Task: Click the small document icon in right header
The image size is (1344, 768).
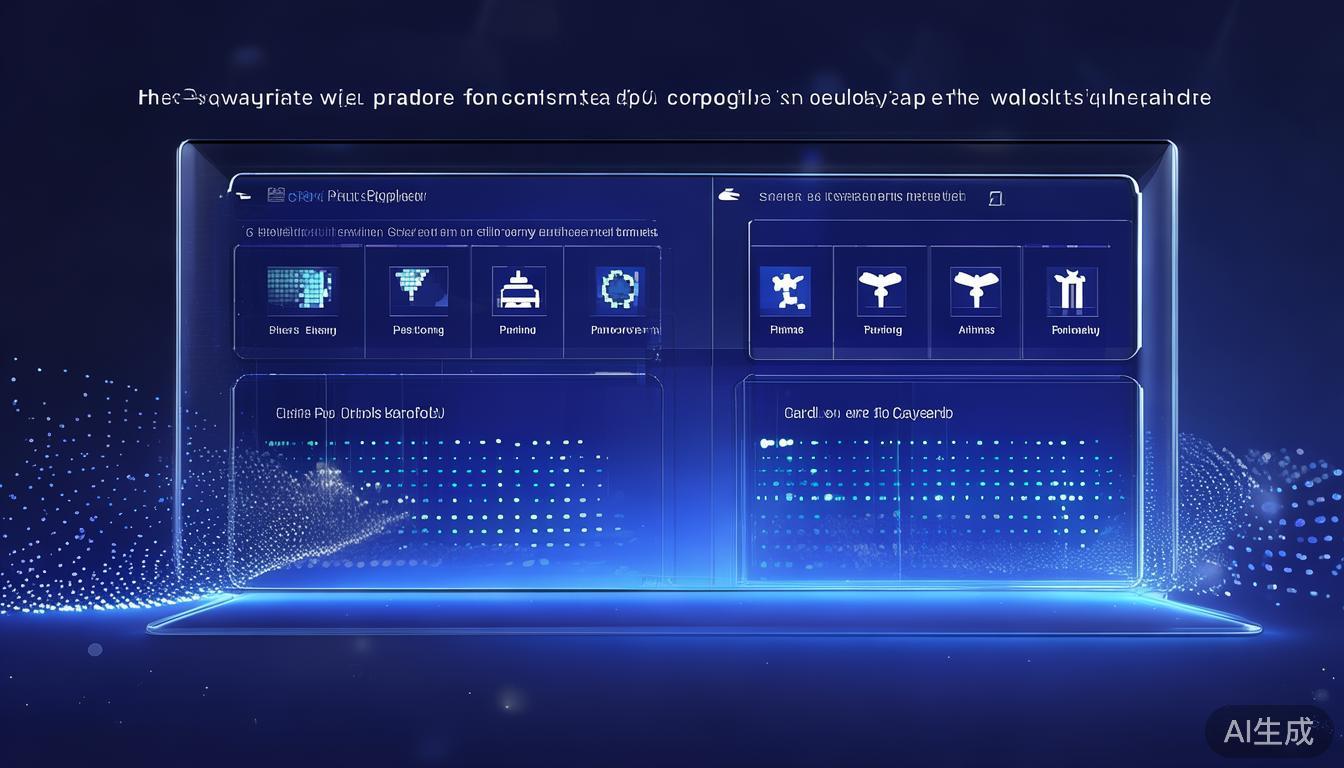Action: [x=995, y=198]
